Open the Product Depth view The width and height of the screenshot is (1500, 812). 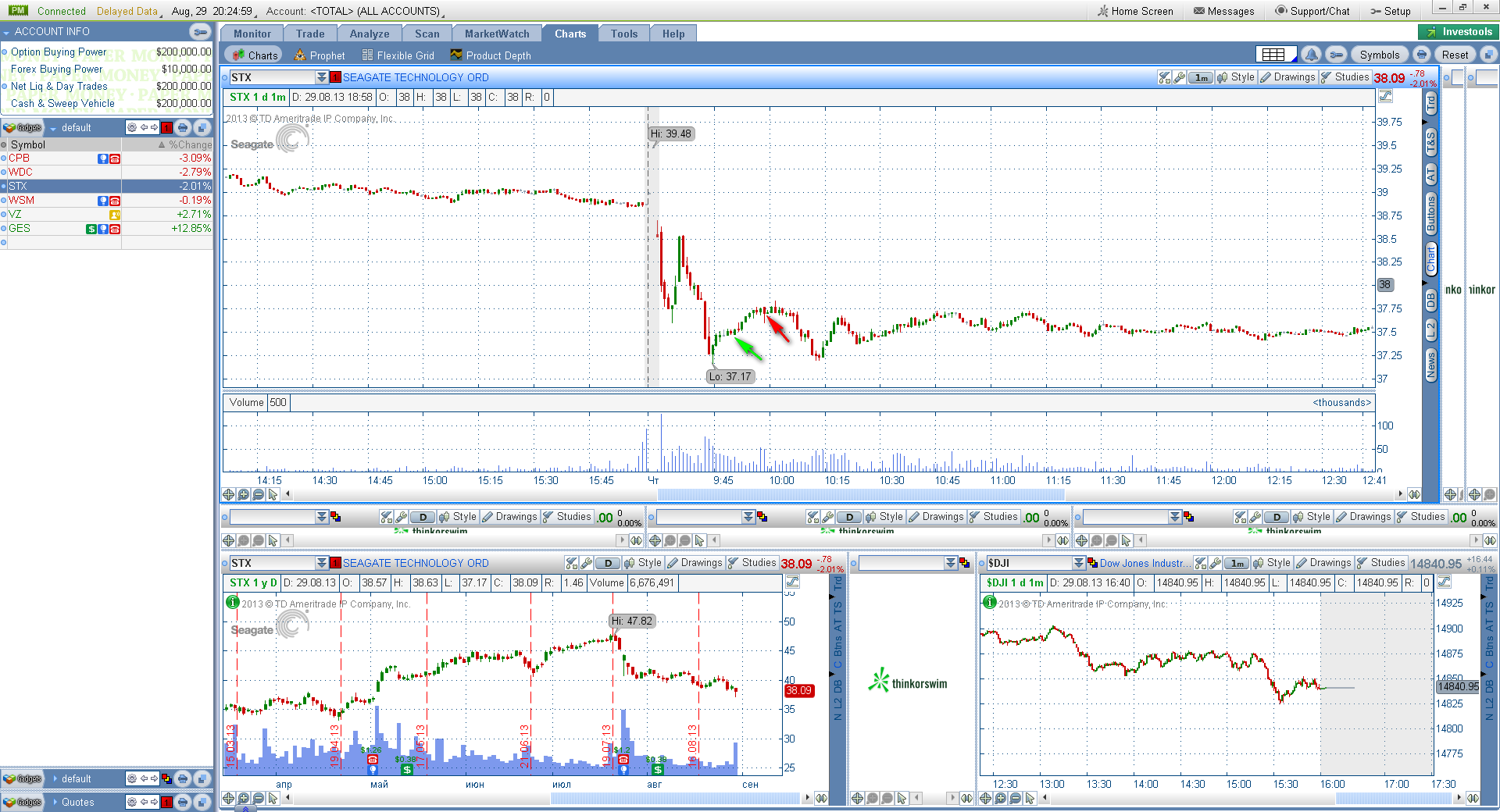pos(491,55)
